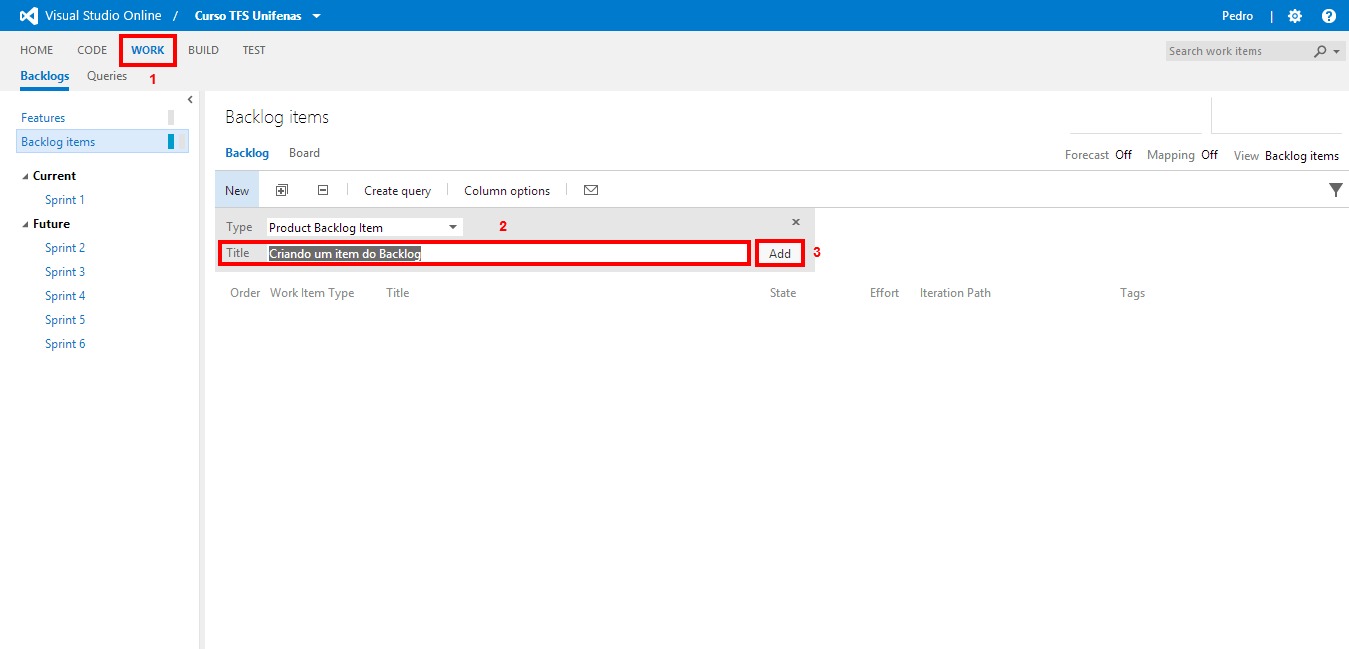The height and width of the screenshot is (649, 1349).
Task: Go to the HOME hub
Action: pos(37,50)
